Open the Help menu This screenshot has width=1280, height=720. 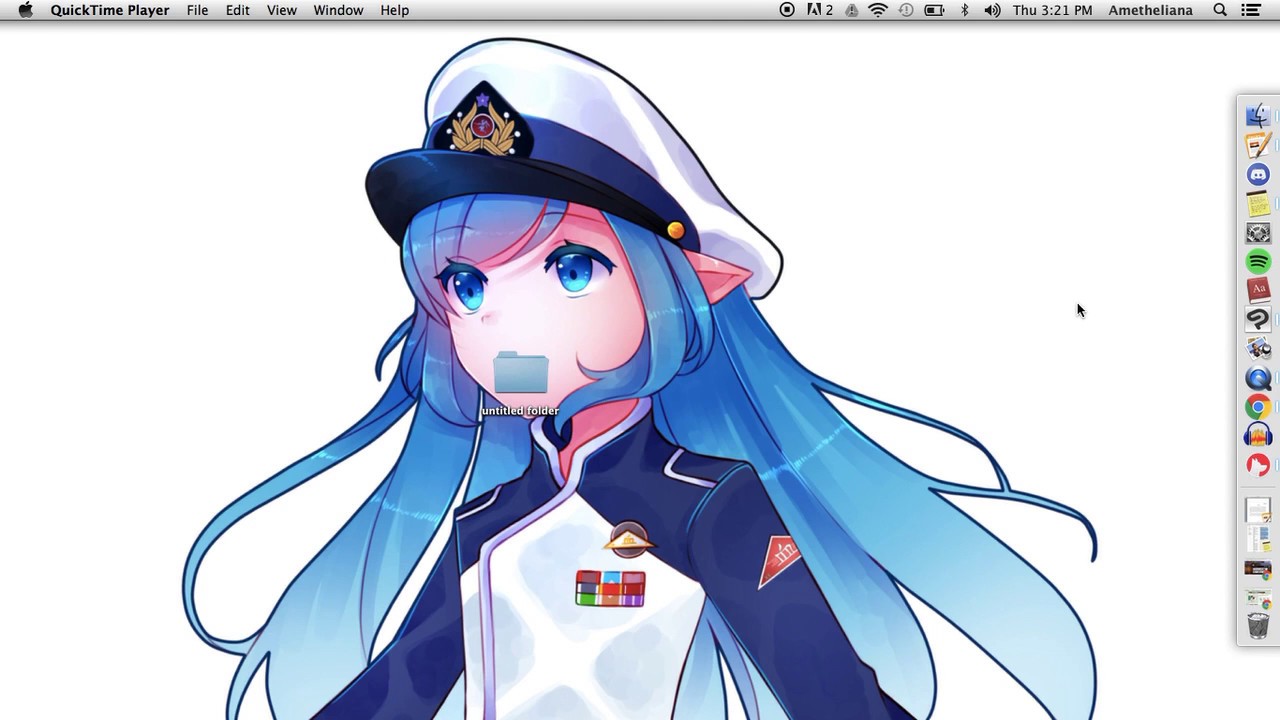[395, 10]
